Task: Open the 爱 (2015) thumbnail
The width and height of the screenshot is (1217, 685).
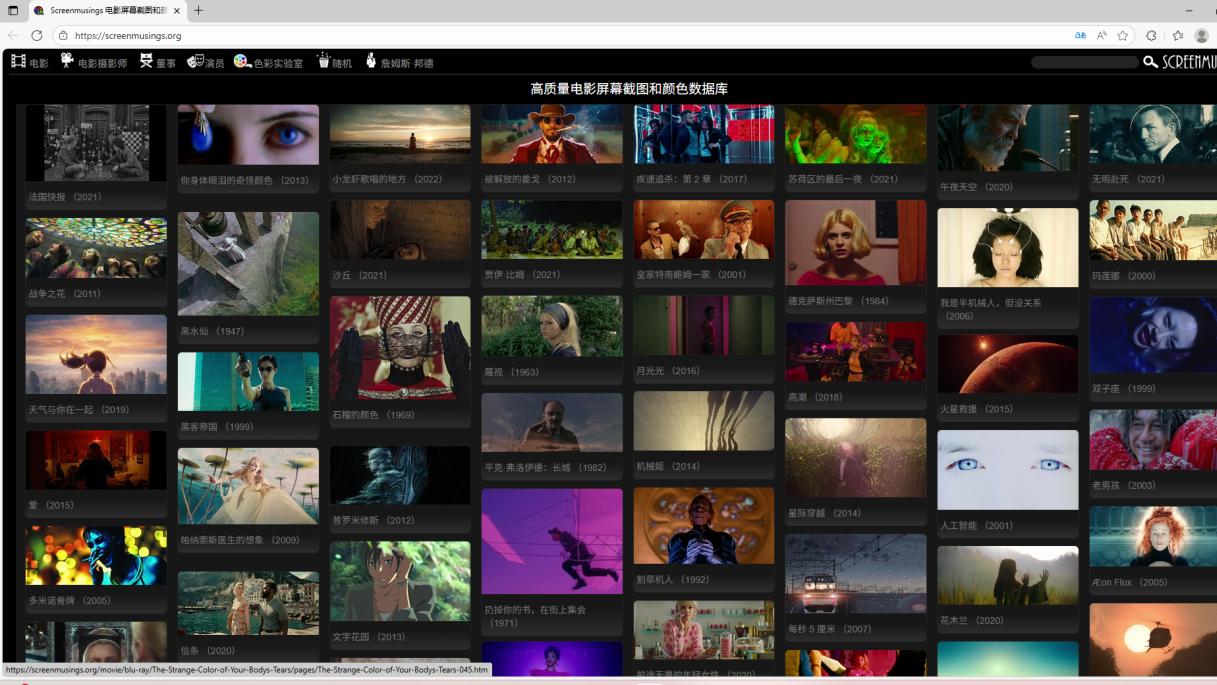Action: click(x=96, y=460)
